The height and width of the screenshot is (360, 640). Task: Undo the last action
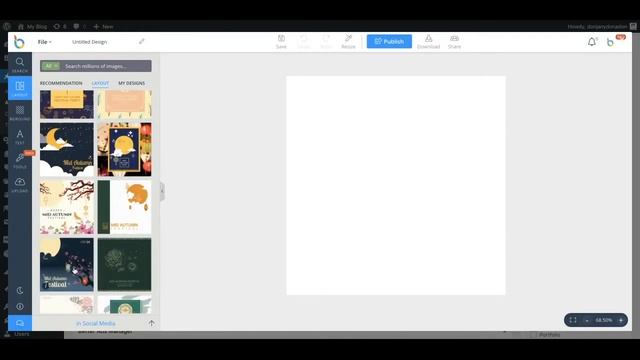point(304,42)
